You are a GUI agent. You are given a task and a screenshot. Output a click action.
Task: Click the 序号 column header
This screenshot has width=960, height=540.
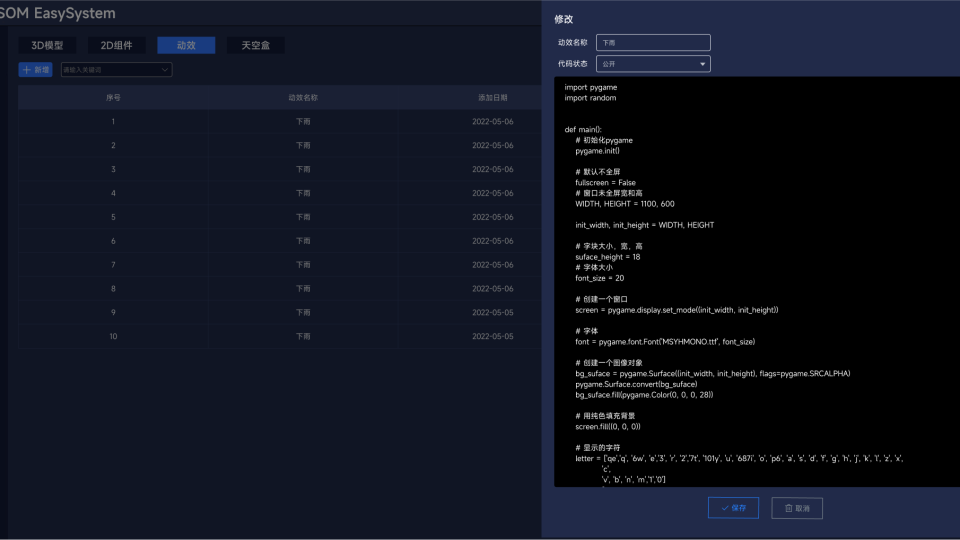point(113,98)
